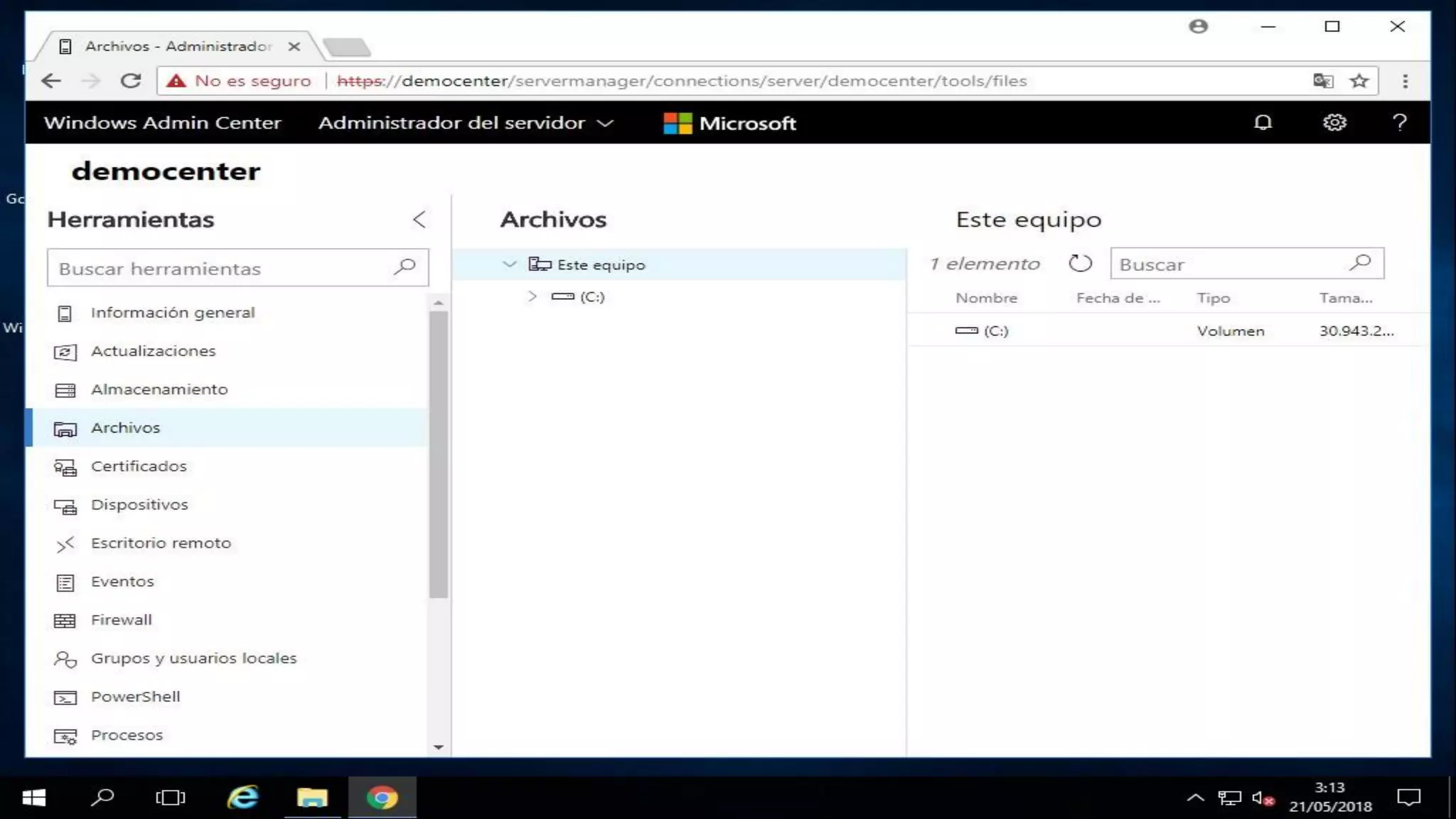
Task: Click the tools list scroll-down arrow
Action: click(x=439, y=747)
